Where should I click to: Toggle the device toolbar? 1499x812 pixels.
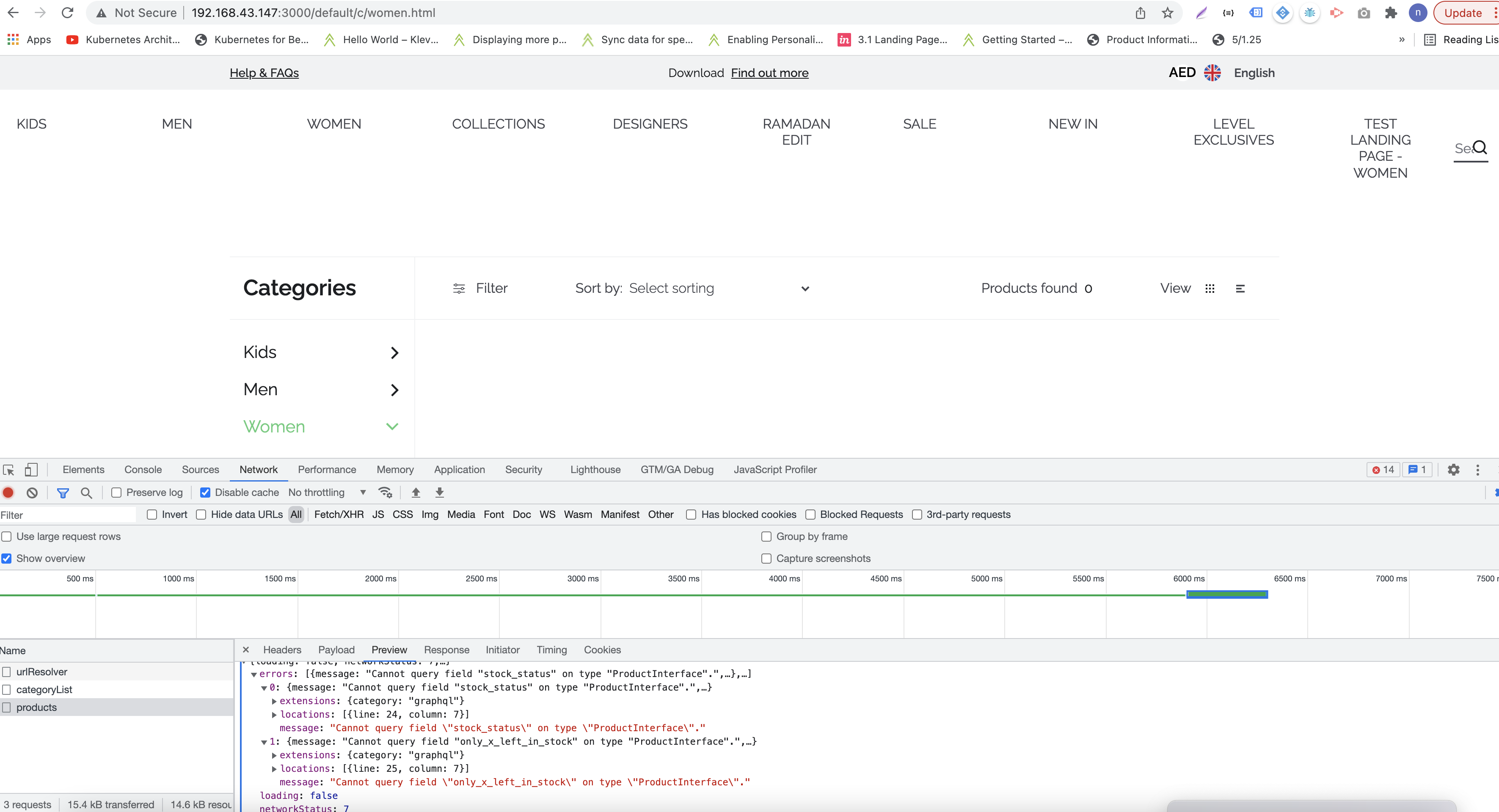click(x=31, y=469)
